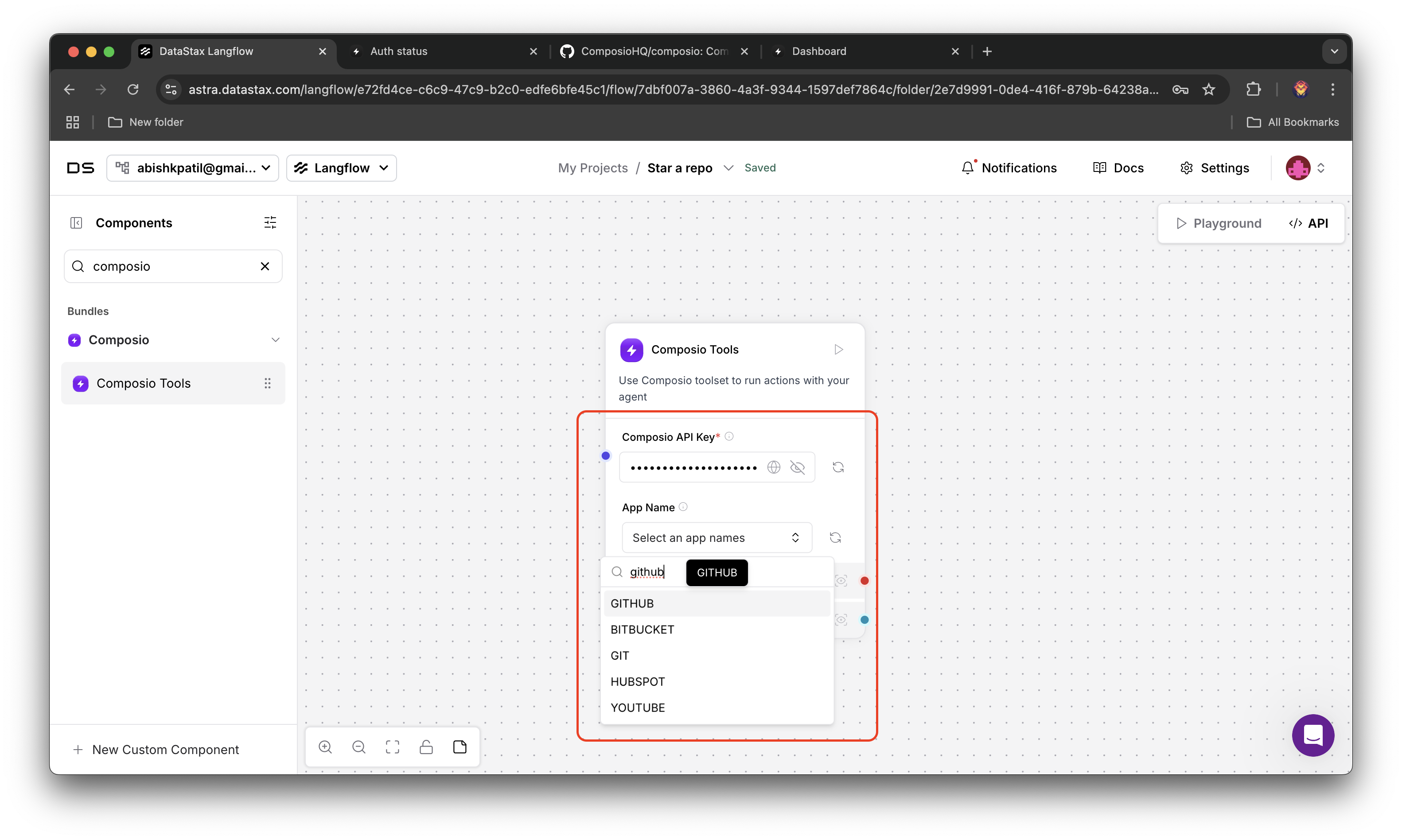Screen dimensions: 1402x840
Task: Toggle canvas lock icon
Action: [426, 747]
